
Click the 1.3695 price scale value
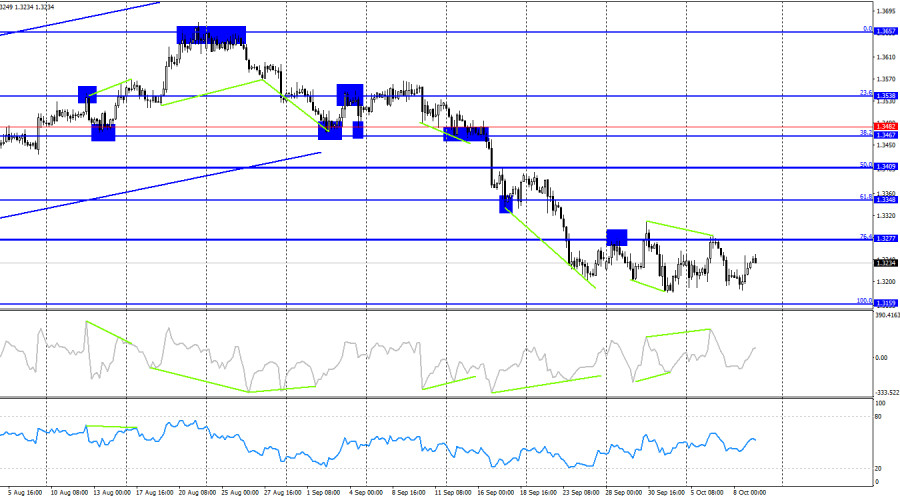click(886, 11)
